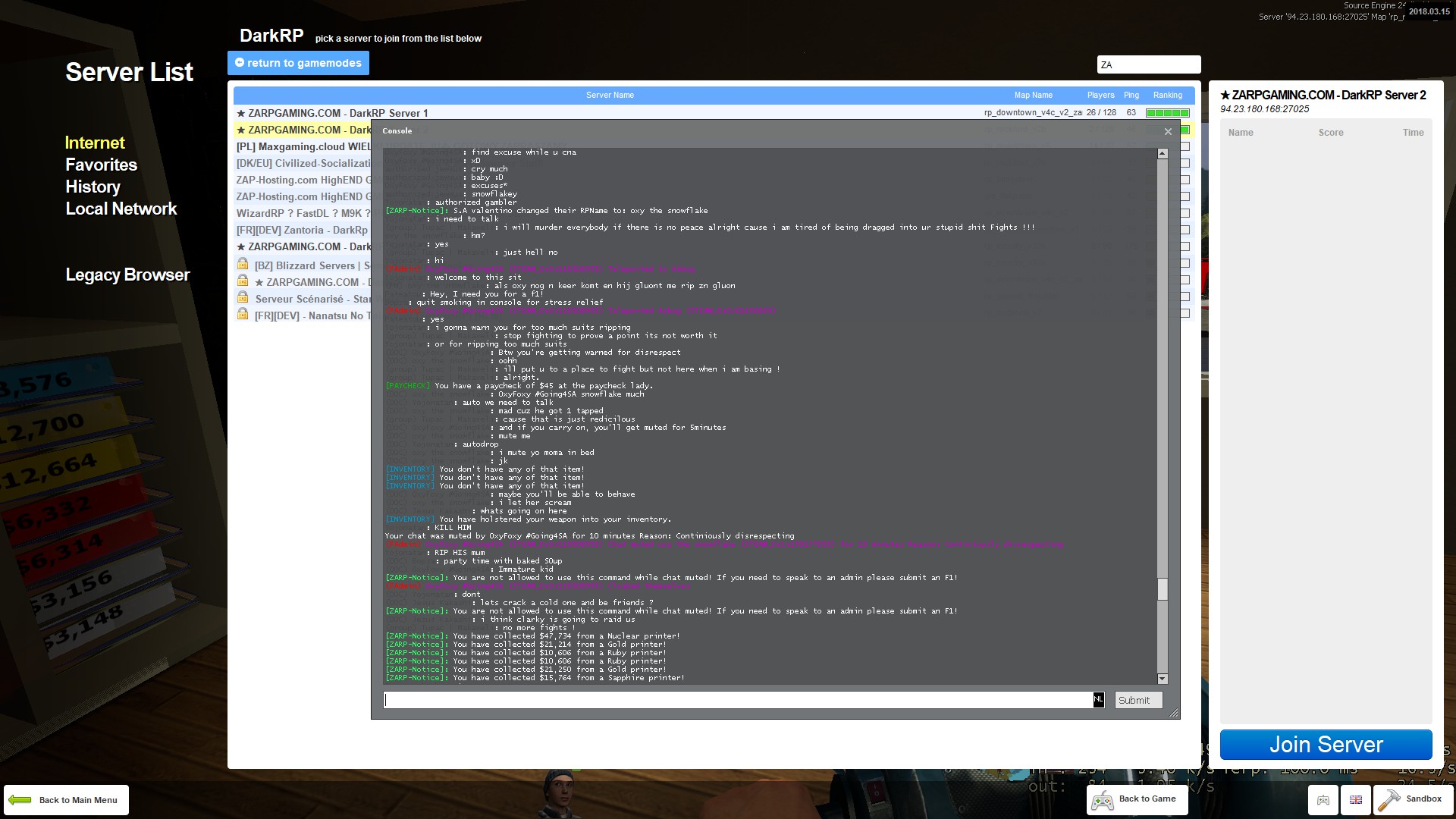Return to gamemodes

[x=298, y=63]
